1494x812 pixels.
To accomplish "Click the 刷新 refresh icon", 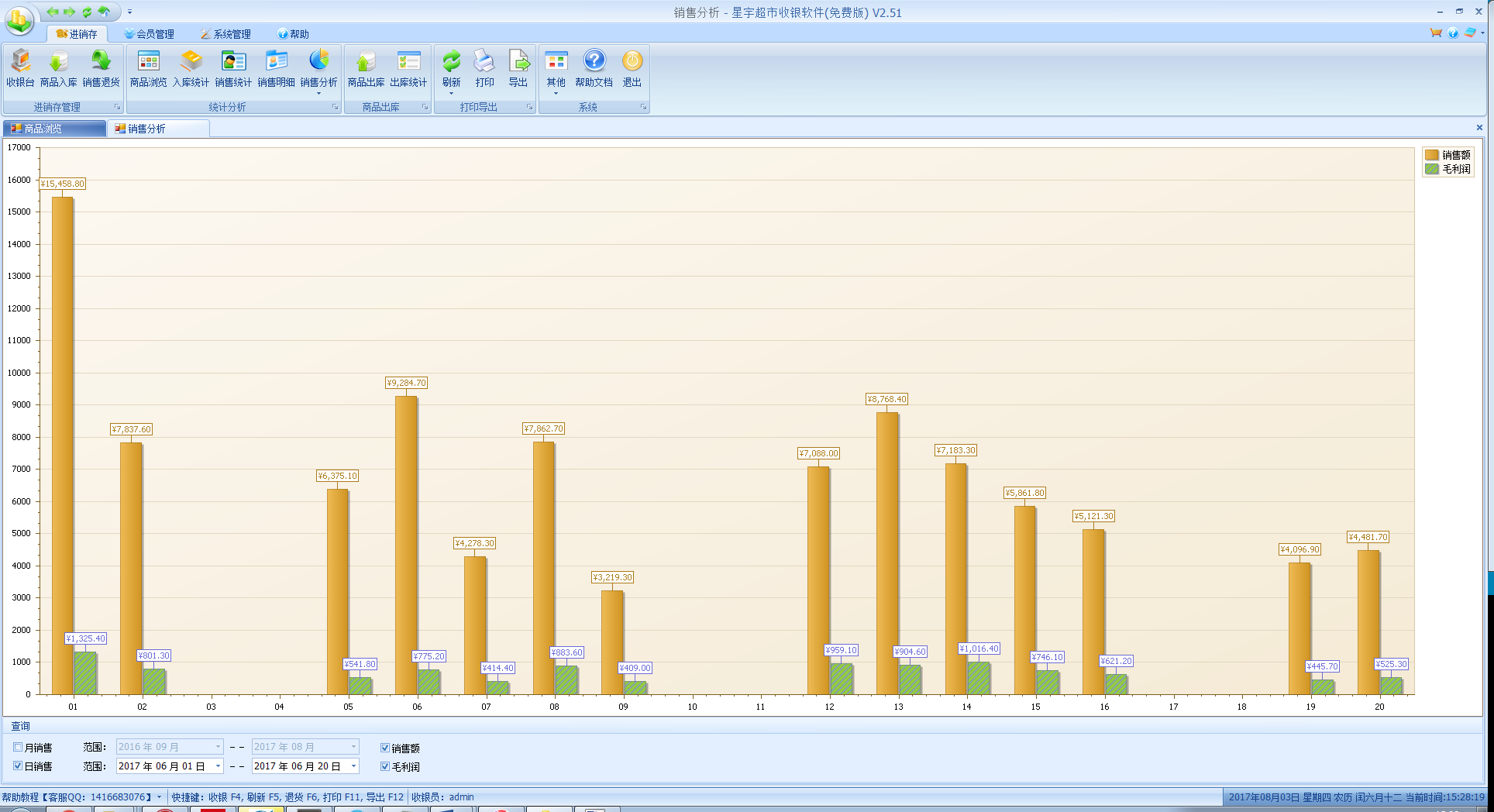I will tap(451, 62).
